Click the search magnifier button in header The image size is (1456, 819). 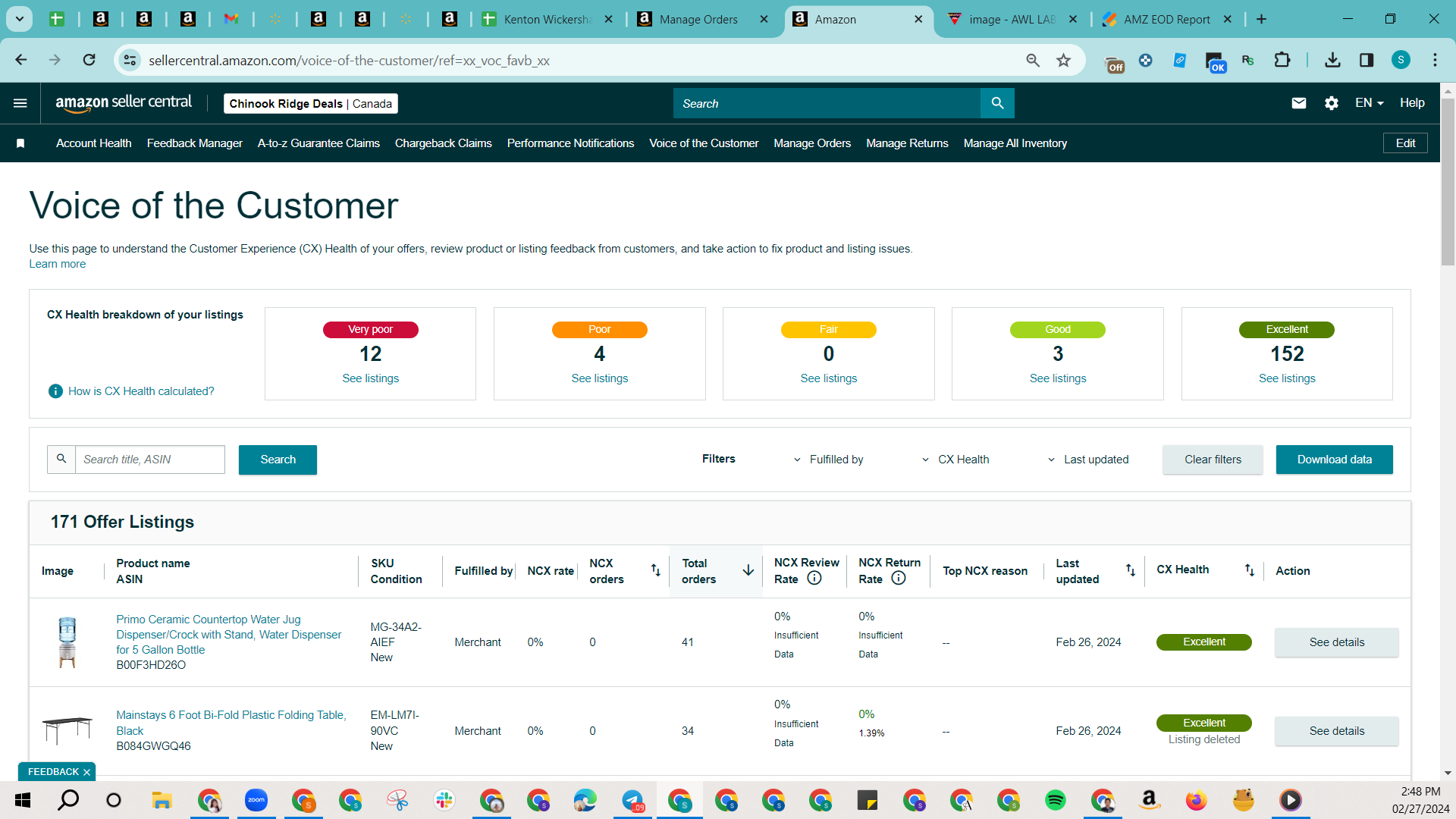[x=997, y=103]
